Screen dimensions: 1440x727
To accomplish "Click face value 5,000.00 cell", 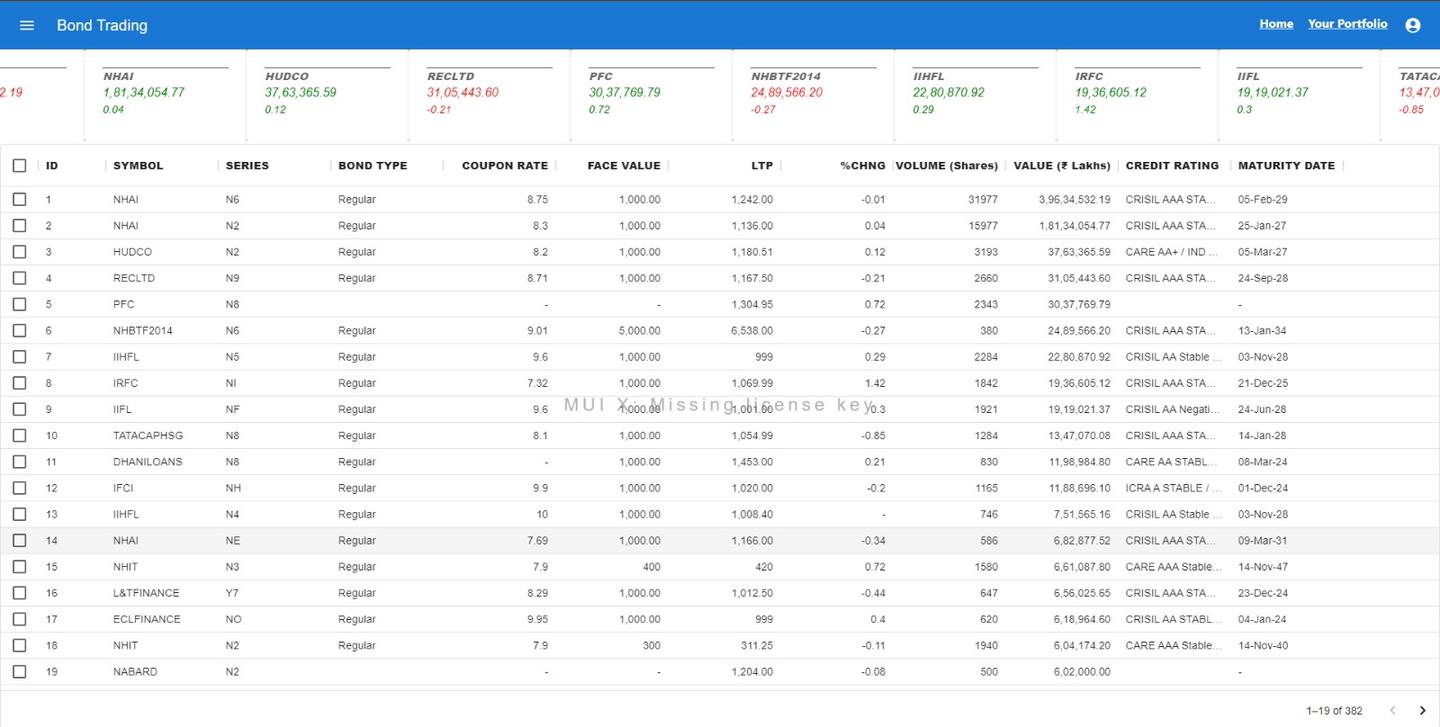I will pyautogui.click(x=639, y=331).
